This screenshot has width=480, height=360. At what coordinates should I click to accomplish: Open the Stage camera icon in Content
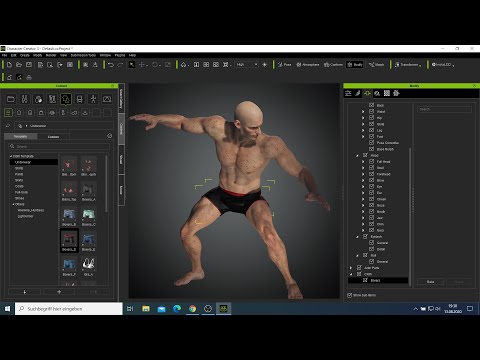point(107,99)
